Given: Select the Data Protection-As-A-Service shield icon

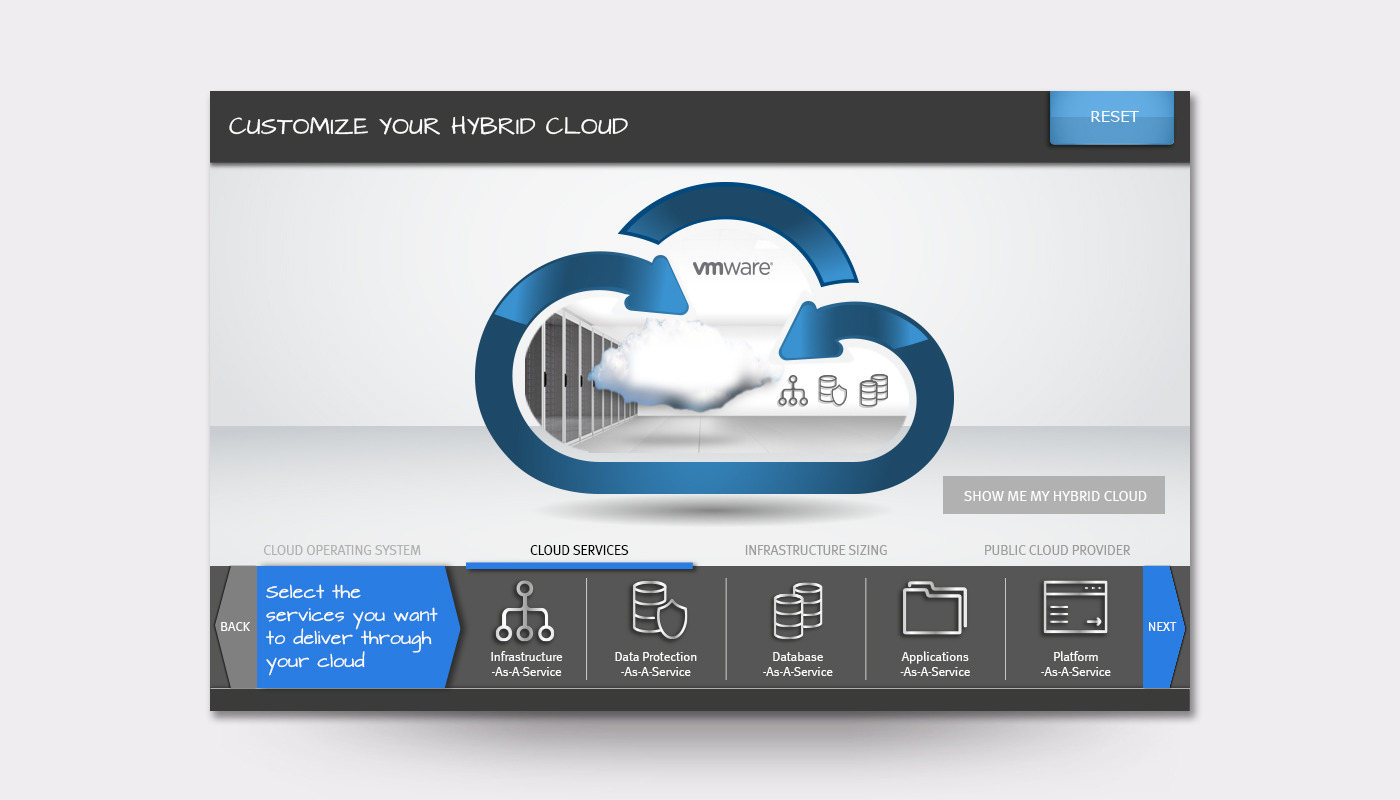Looking at the screenshot, I should [655, 607].
